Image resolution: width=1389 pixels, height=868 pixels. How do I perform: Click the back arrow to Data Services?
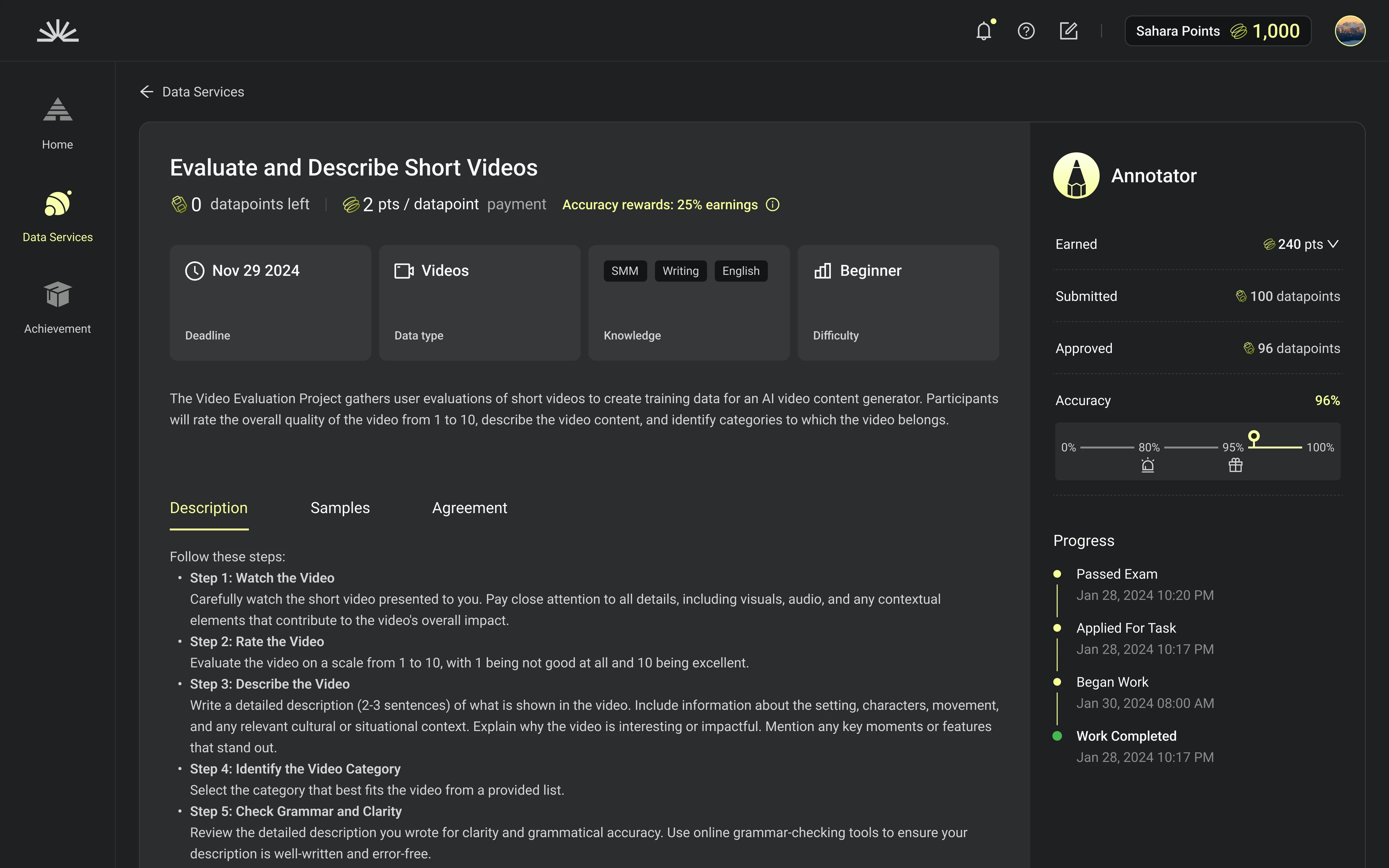pyautogui.click(x=147, y=92)
